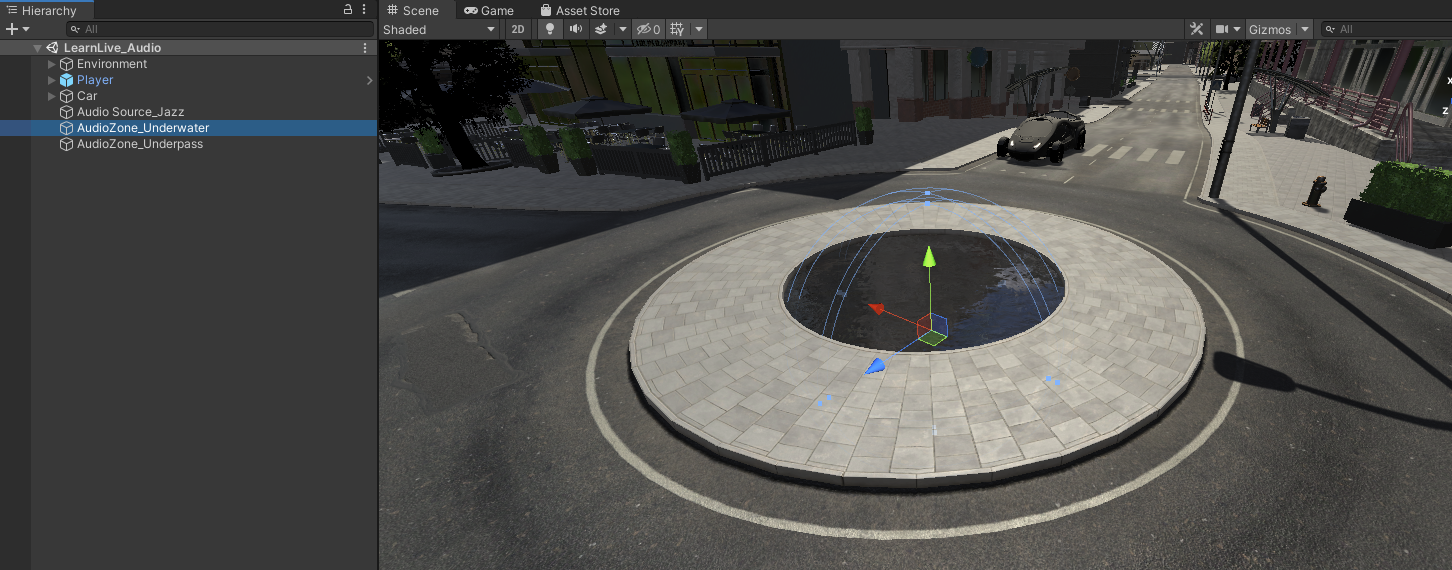Click the AudioZone_Underpass cube icon
The image size is (1452, 570).
click(67, 144)
